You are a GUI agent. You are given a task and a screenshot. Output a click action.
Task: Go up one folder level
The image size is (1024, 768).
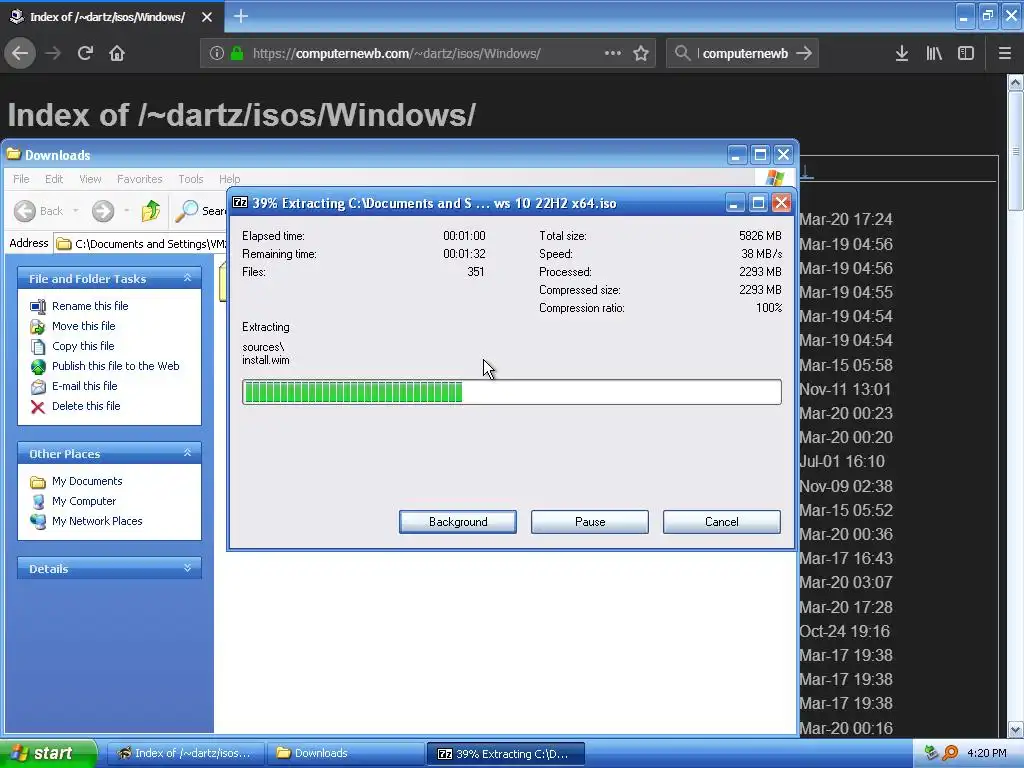(151, 211)
